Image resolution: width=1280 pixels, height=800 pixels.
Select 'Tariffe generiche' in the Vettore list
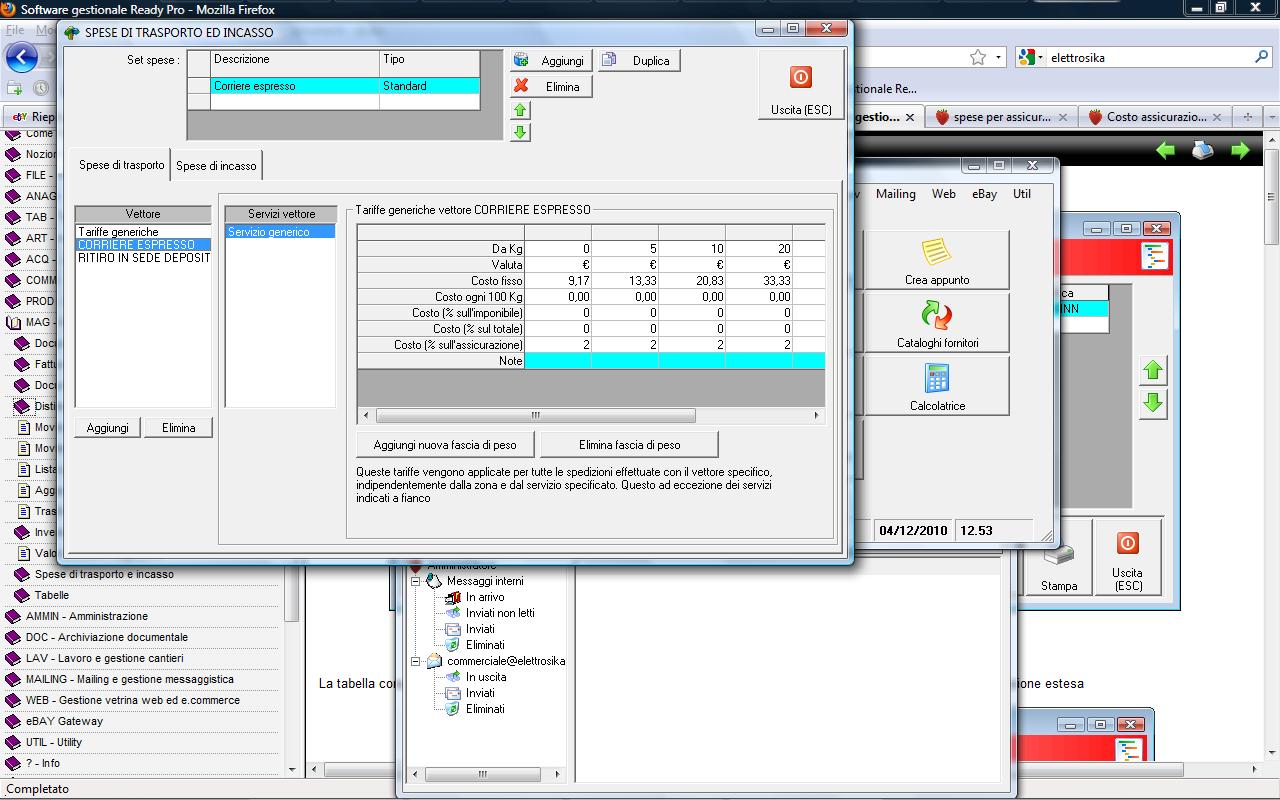[143, 232]
